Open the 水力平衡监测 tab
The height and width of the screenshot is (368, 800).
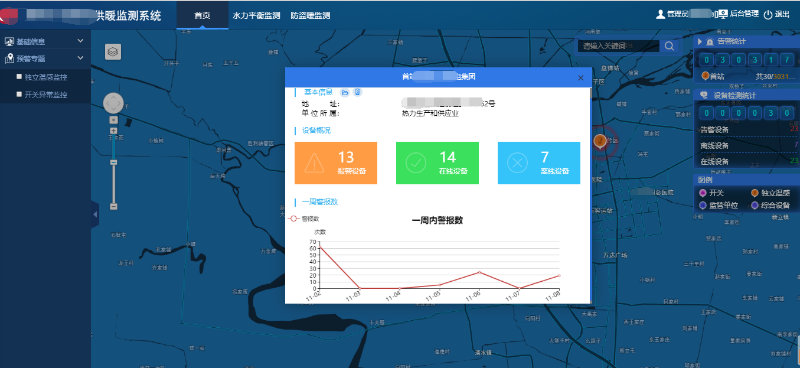(256, 16)
